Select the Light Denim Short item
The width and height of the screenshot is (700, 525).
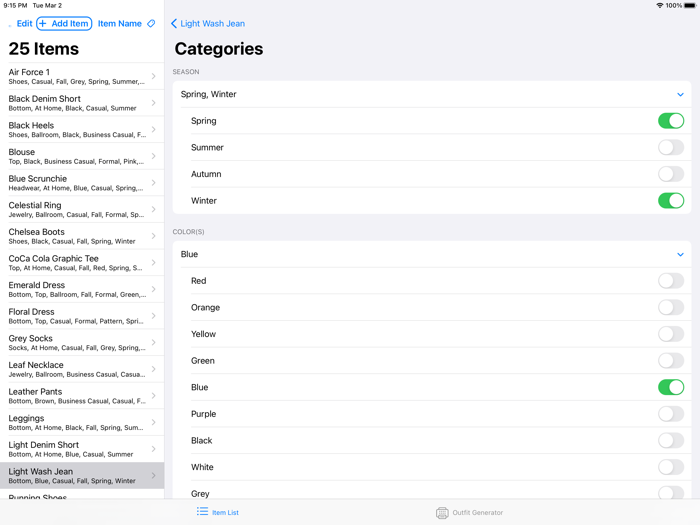82,449
